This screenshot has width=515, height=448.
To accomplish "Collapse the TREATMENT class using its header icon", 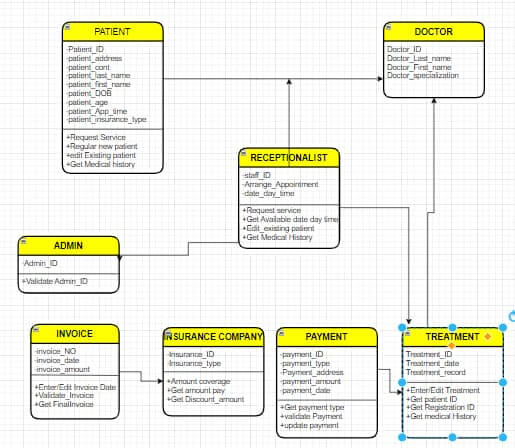I will coord(408,333).
